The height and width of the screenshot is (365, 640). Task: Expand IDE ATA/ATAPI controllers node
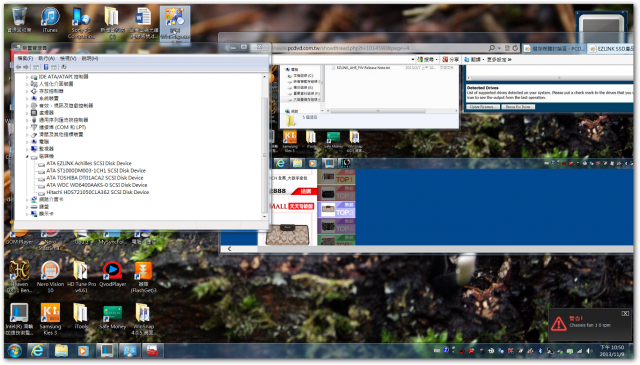27,77
